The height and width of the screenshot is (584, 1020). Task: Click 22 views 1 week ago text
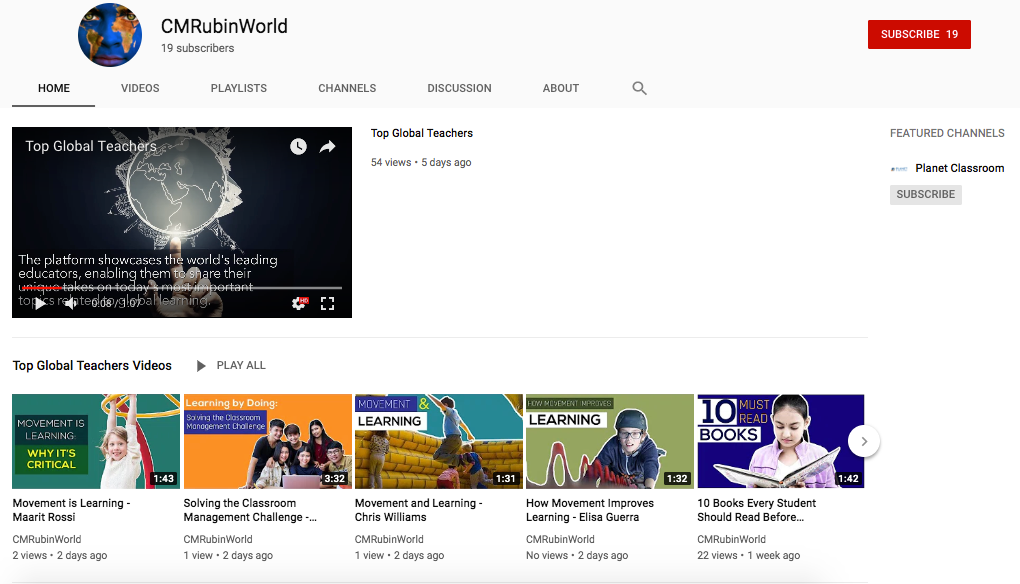pyautogui.click(x=749, y=555)
